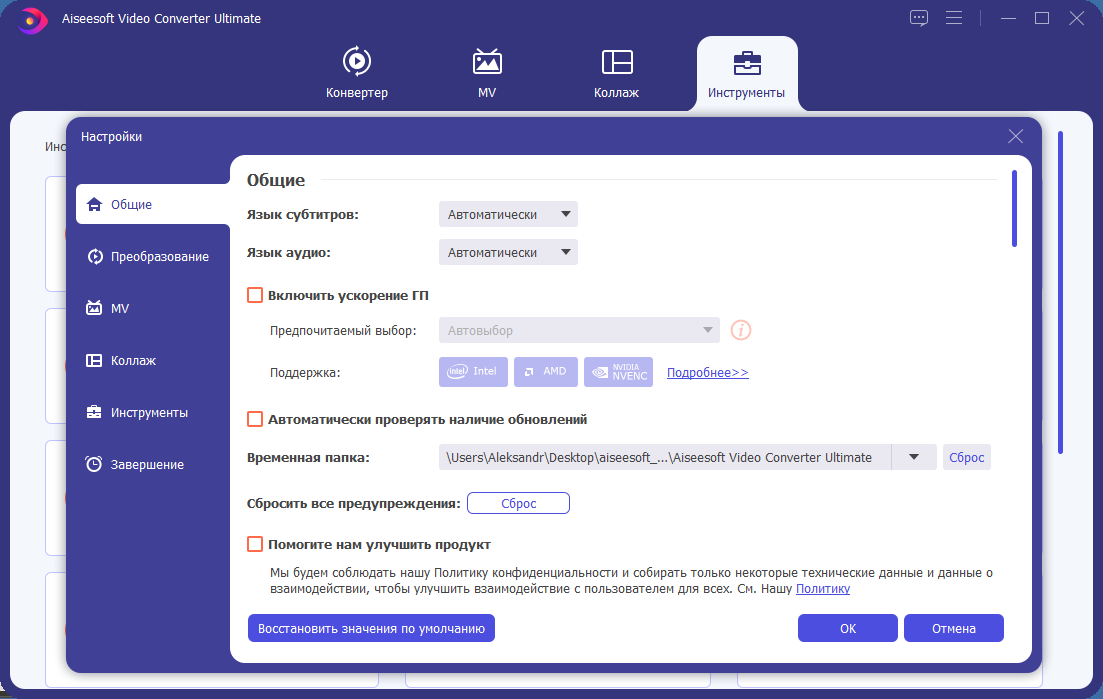The width and height of the screenshot is (1103, 699).
Task: Switch to the MV top tab
Action: pyautogui.click(x=487, y=73)
